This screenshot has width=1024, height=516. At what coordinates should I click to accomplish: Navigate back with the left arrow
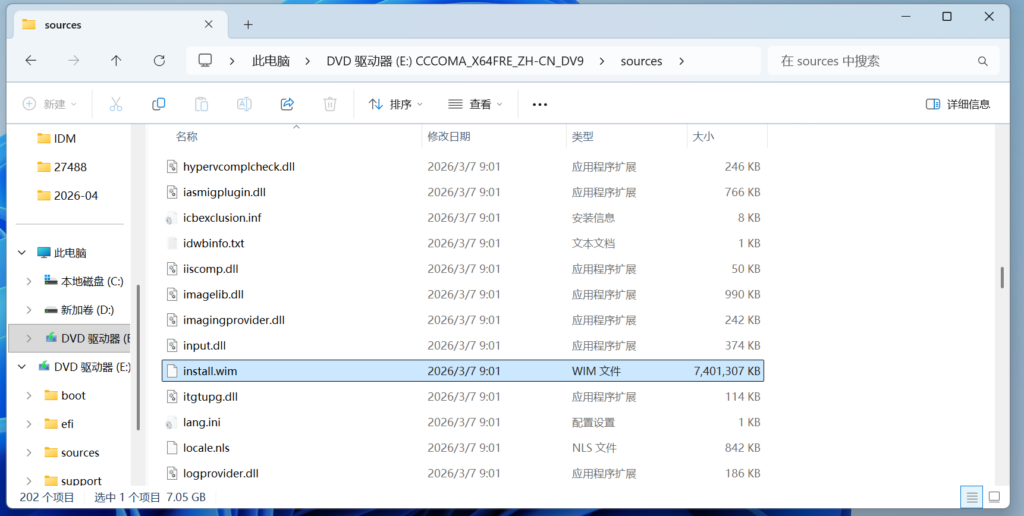(31, 61)
